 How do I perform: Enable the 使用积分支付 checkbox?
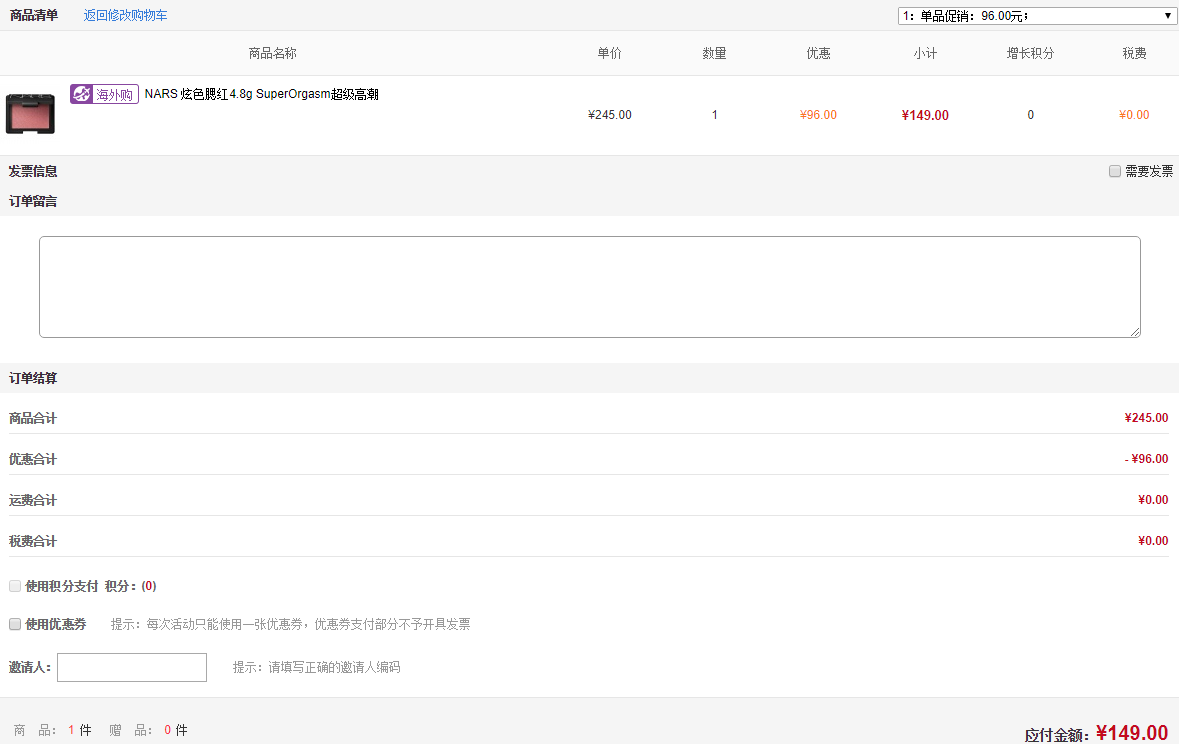[15, 586]
